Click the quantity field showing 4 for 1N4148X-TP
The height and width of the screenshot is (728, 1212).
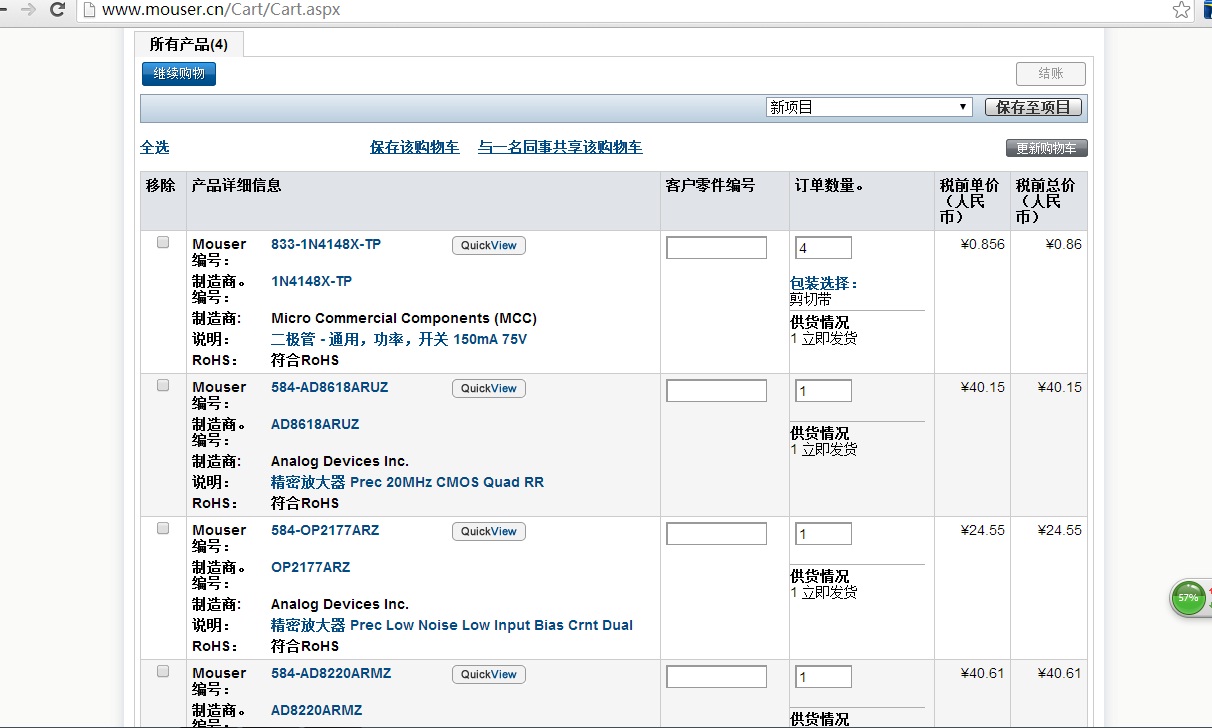(823, 247)
